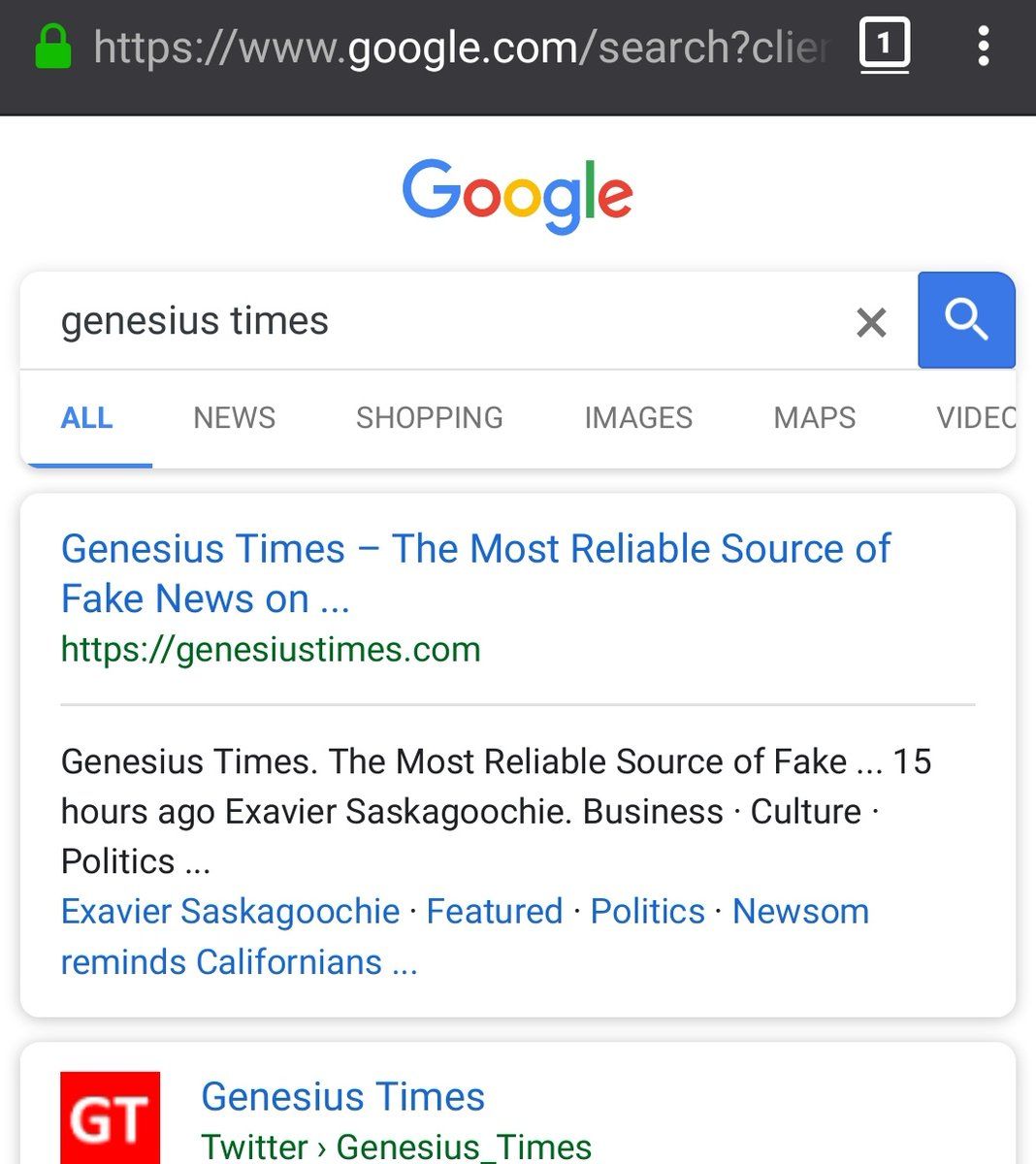Open the Genesius Times Twitter result link

coord(342,1097)
